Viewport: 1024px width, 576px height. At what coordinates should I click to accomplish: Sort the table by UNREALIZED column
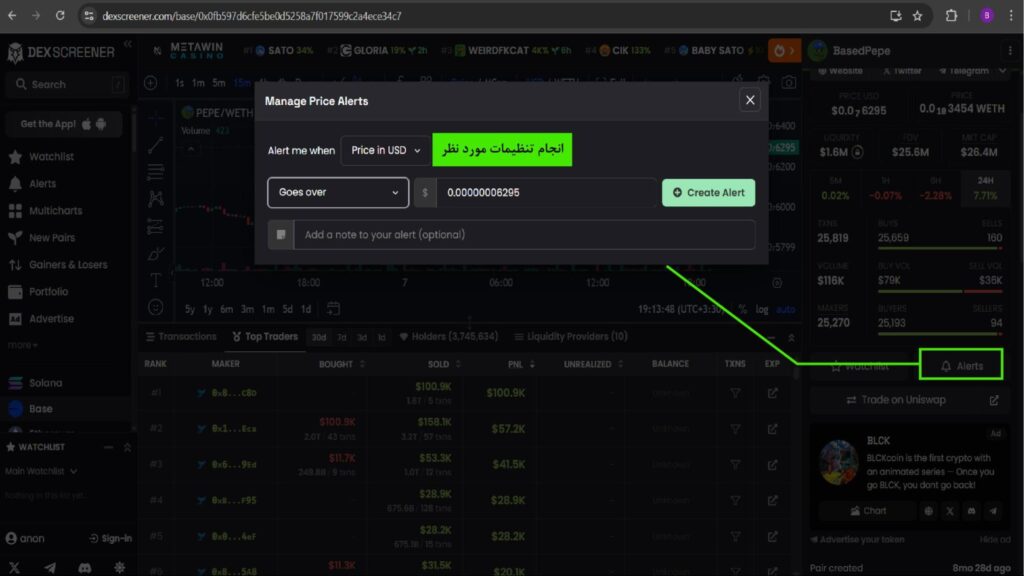593,364
